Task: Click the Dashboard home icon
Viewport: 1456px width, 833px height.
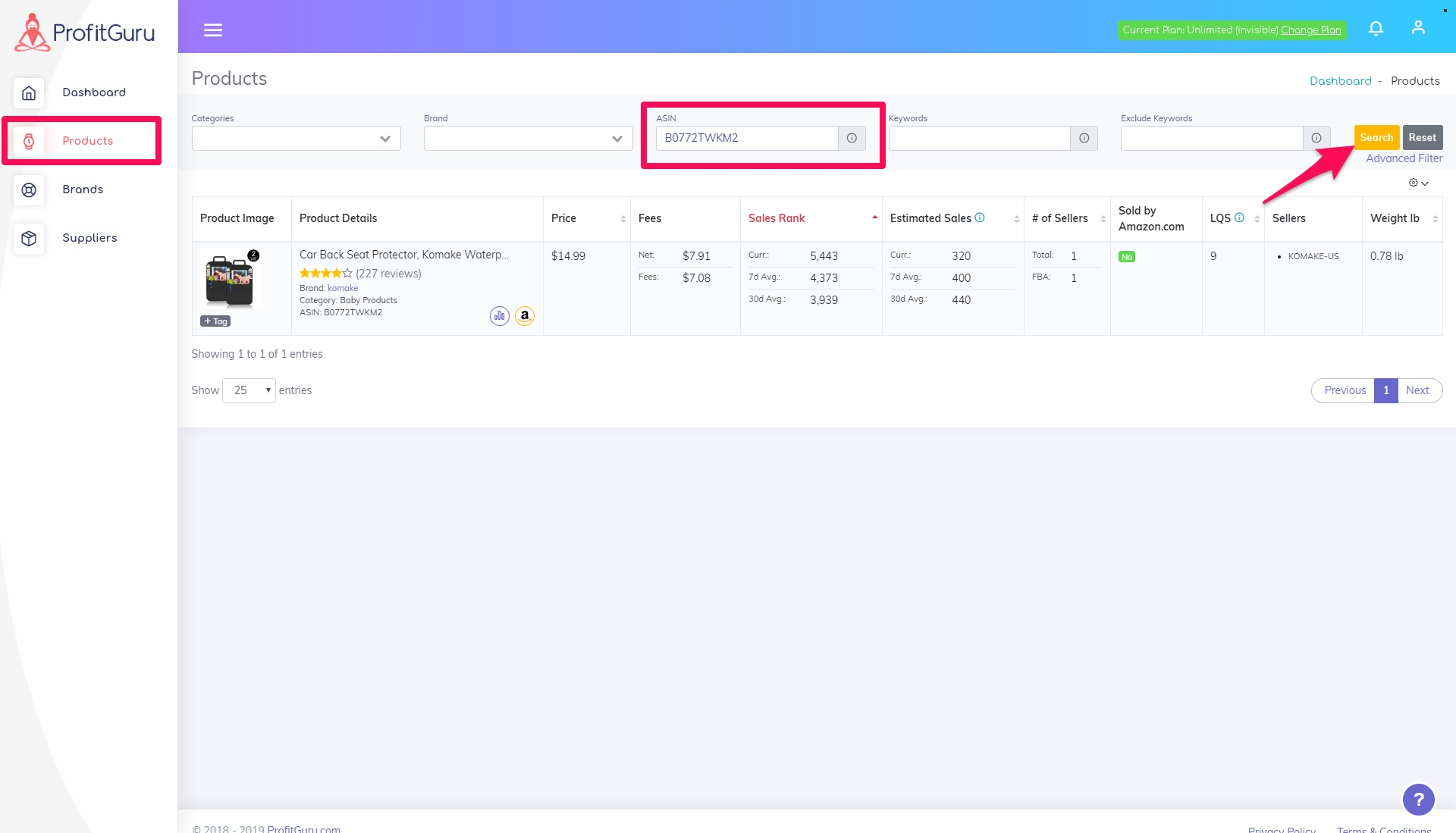Action: coord(29,92)
